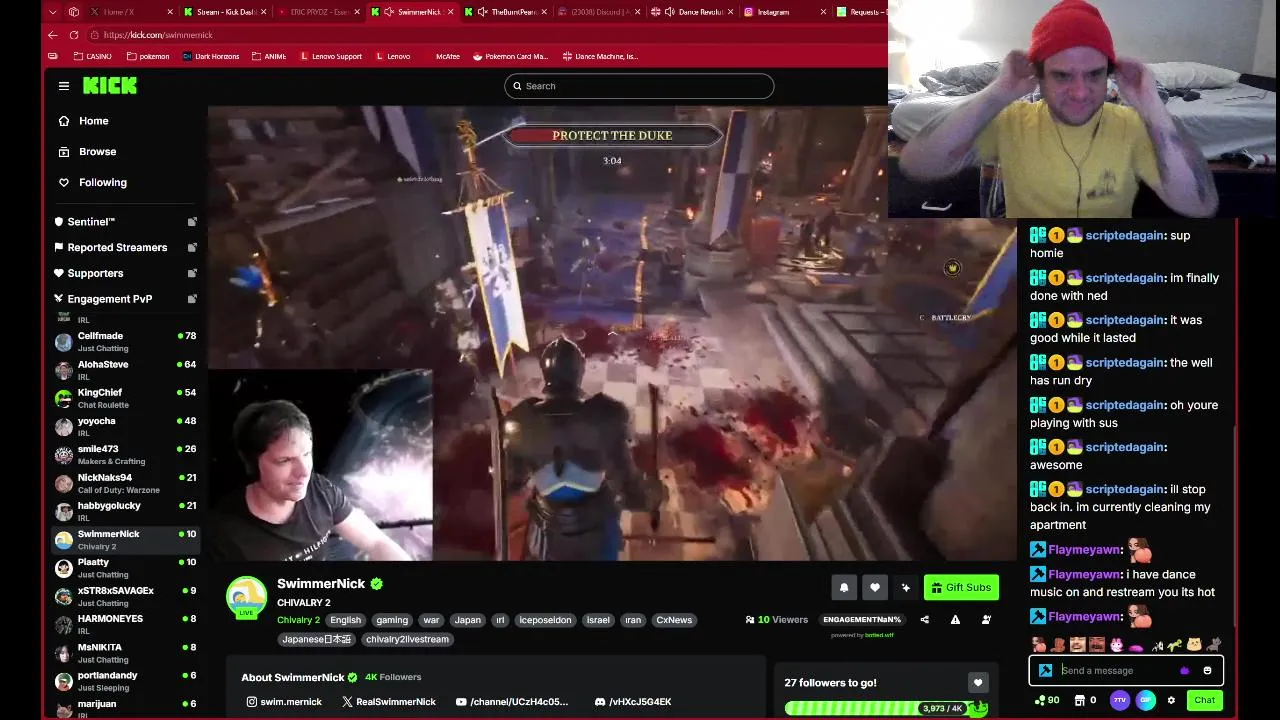Click the chat identity badge icon
Screen dimensions: 1280x720
(1045, 671)
